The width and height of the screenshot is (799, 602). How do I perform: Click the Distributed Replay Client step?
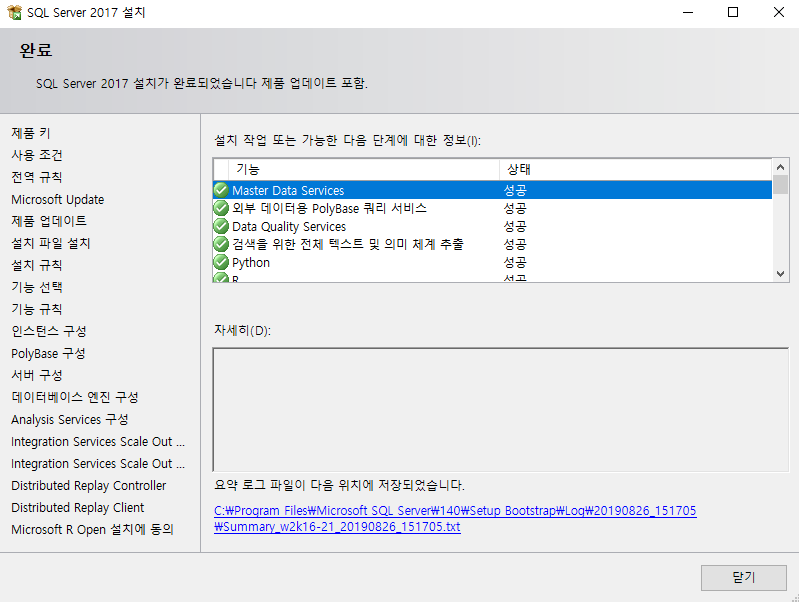77,508
